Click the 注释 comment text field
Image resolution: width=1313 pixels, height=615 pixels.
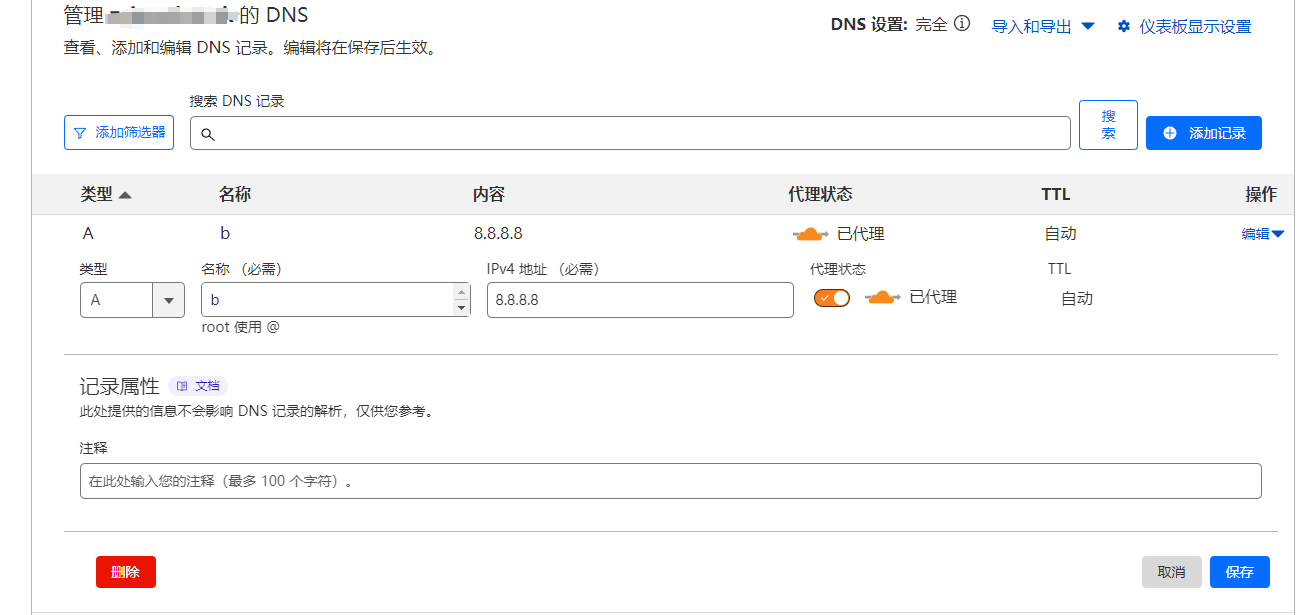click(x=670, y=481)
